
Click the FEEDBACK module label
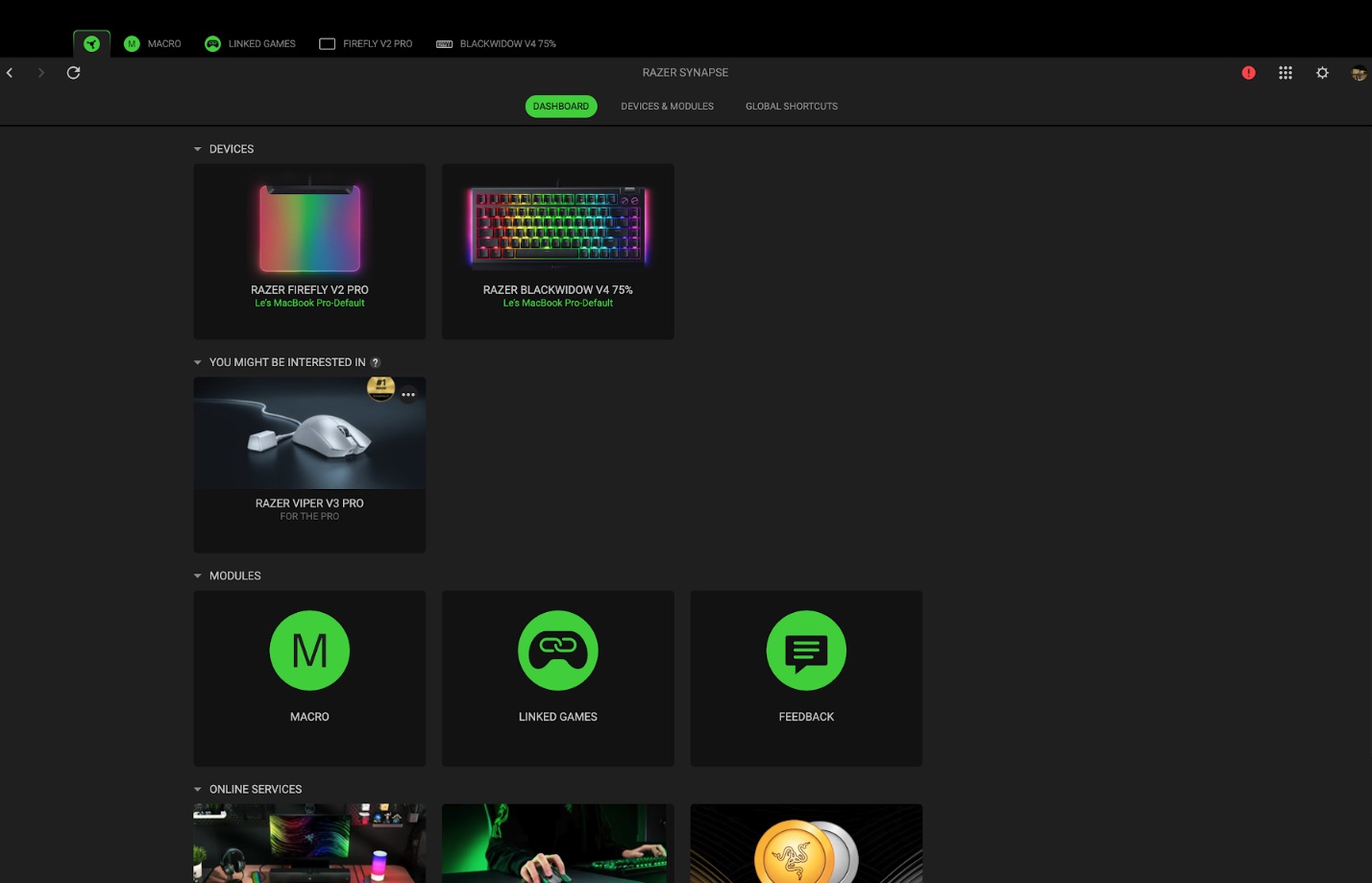[x=806, y=717]
